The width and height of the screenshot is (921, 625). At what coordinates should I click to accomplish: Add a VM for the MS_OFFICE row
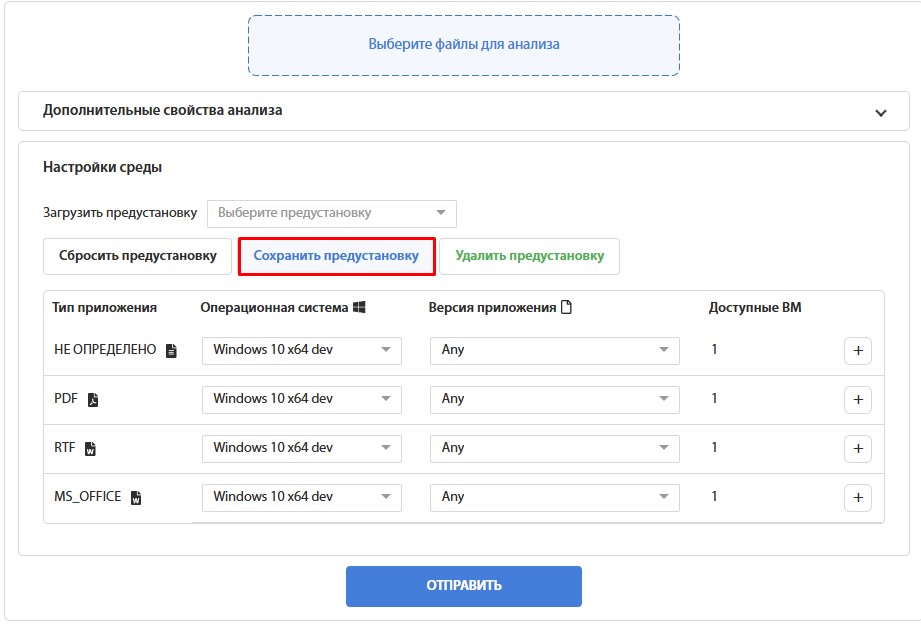(857, 497)
